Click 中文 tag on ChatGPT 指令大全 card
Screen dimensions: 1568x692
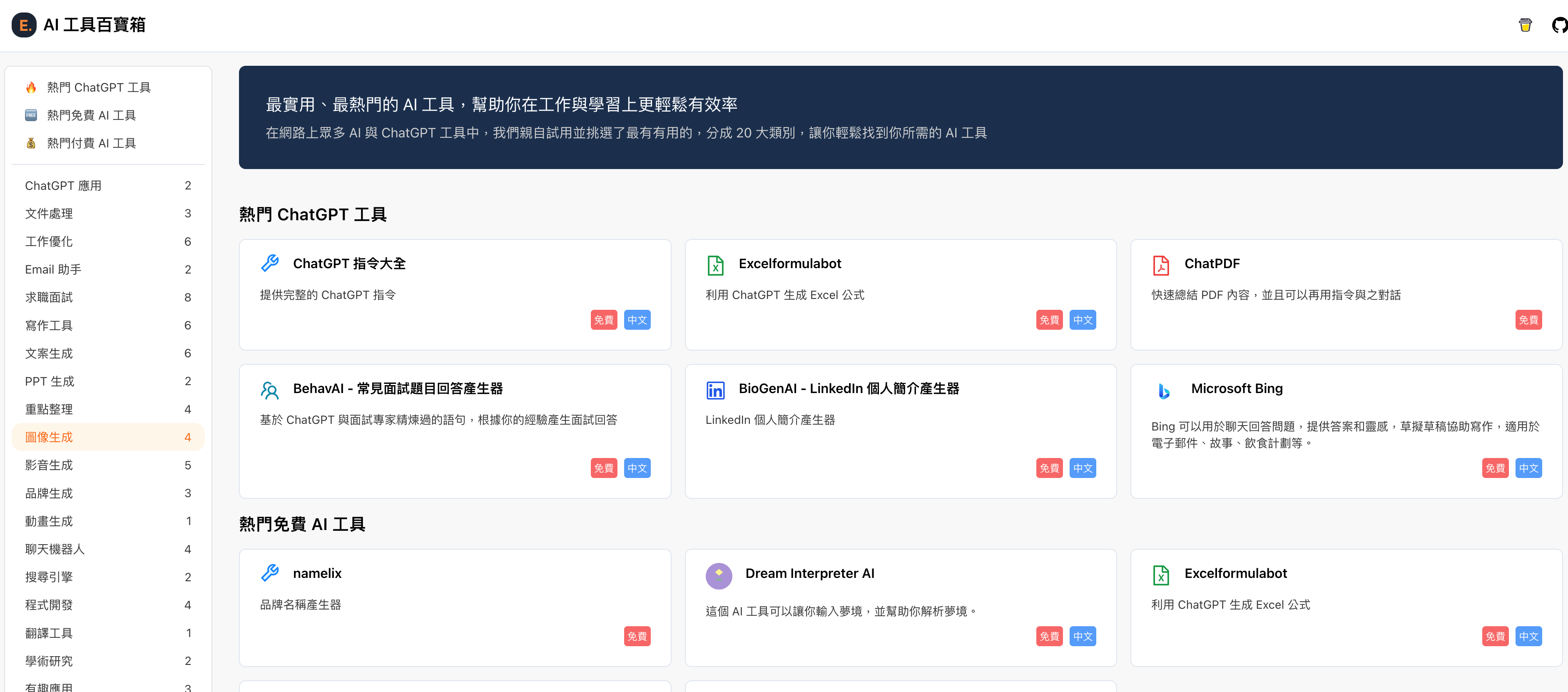click(x=637, y=320)
